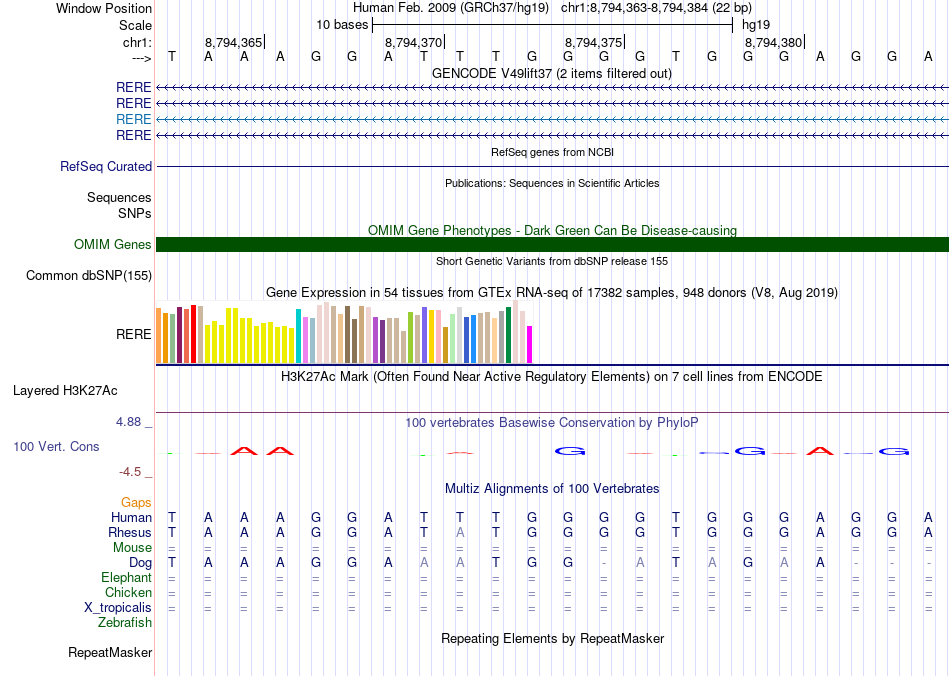Click the RepeatMasker track label
Image resolution: width=950 pixels, height=676 pixels.
(110, 653)
